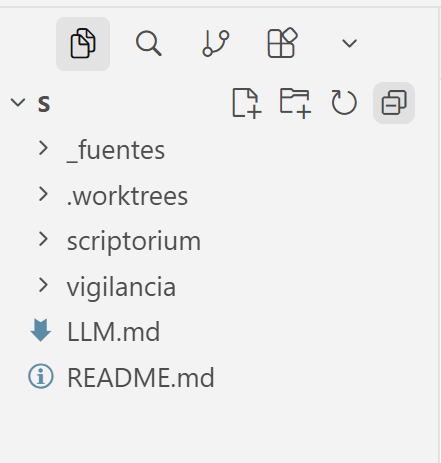Refresh the explorer tree

click(344, 103)
